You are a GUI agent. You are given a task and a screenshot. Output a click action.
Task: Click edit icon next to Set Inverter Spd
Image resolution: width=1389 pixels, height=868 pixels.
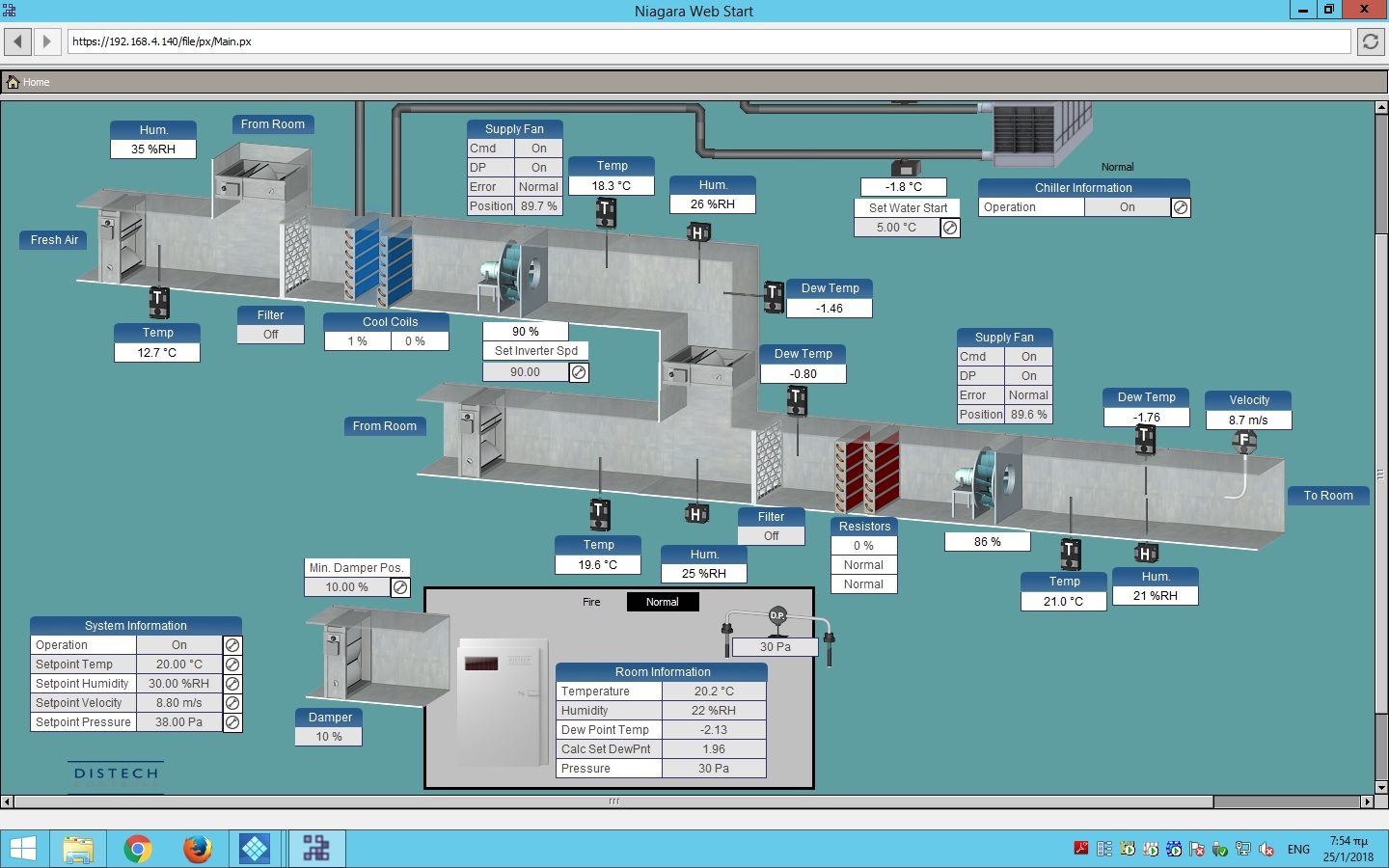click(579, 372)
